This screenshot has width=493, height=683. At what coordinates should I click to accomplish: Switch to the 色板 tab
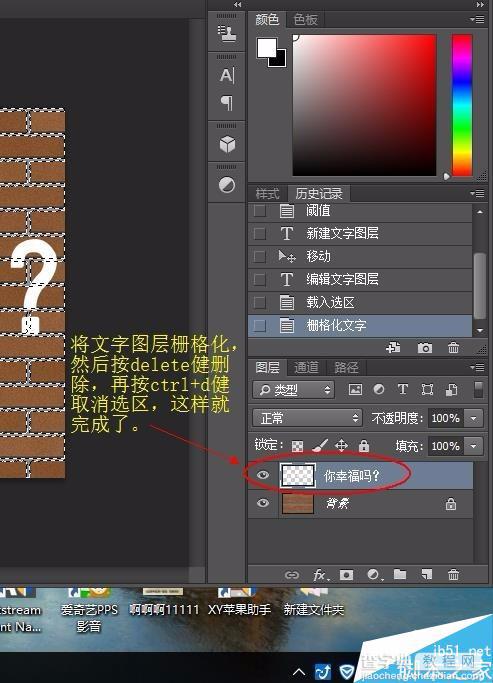(x=305, y=20)
